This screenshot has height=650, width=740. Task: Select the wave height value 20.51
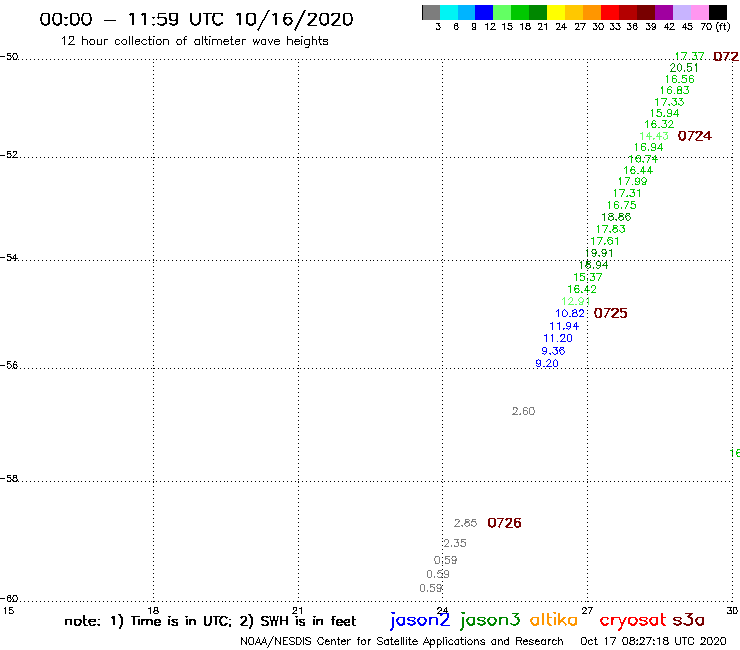pyautogui.click(x=684, y=68)
